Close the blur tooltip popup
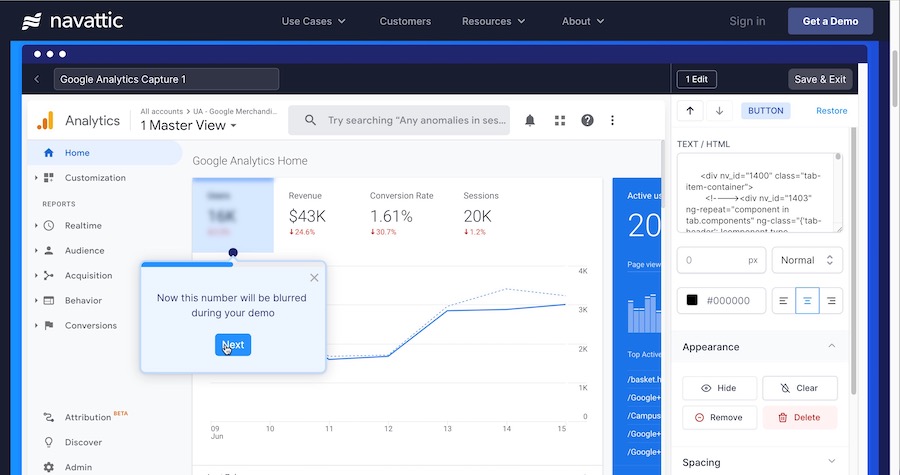The image size is (900, 475). [x=314, y=277]
